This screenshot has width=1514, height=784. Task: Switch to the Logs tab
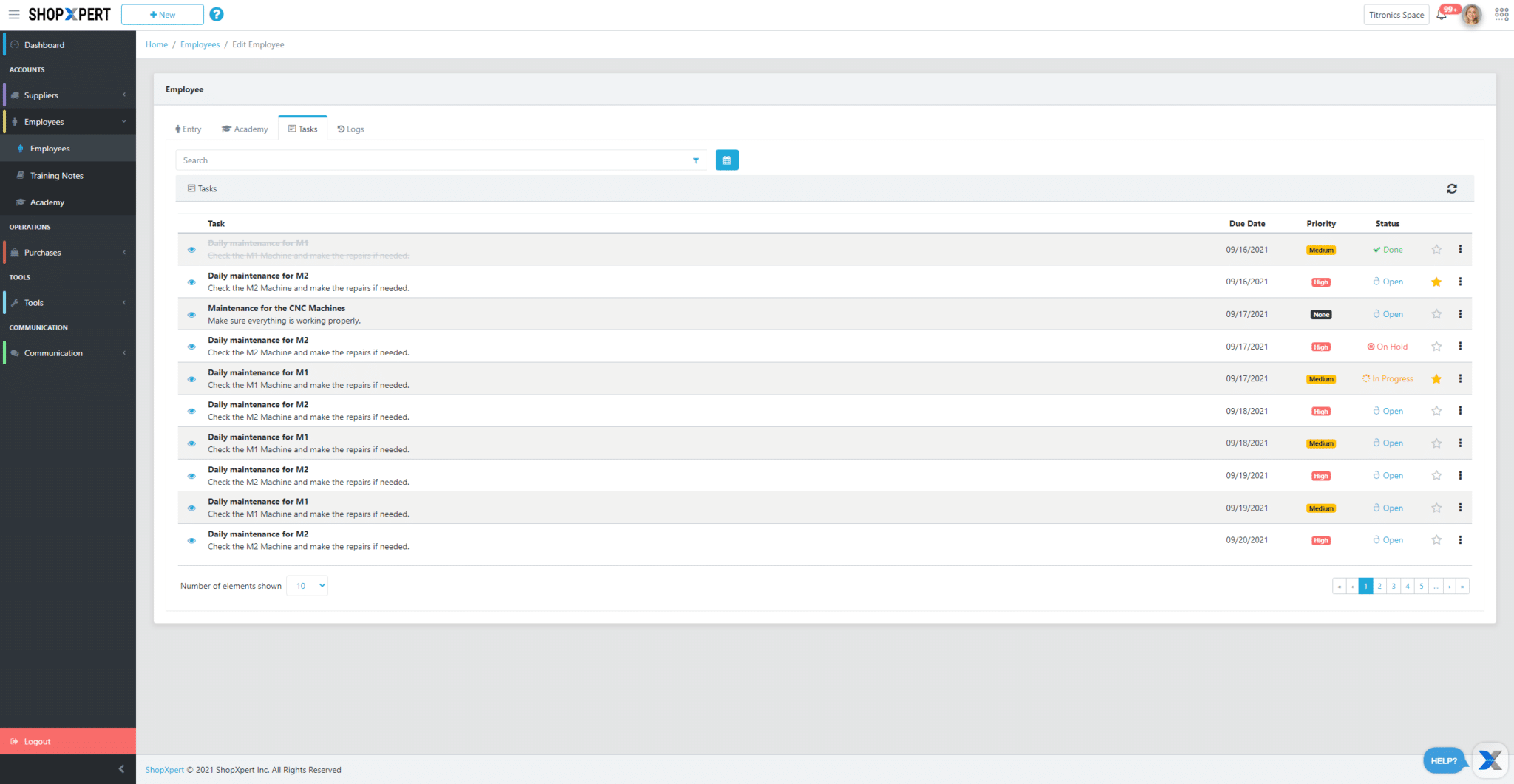click(350, 129)
